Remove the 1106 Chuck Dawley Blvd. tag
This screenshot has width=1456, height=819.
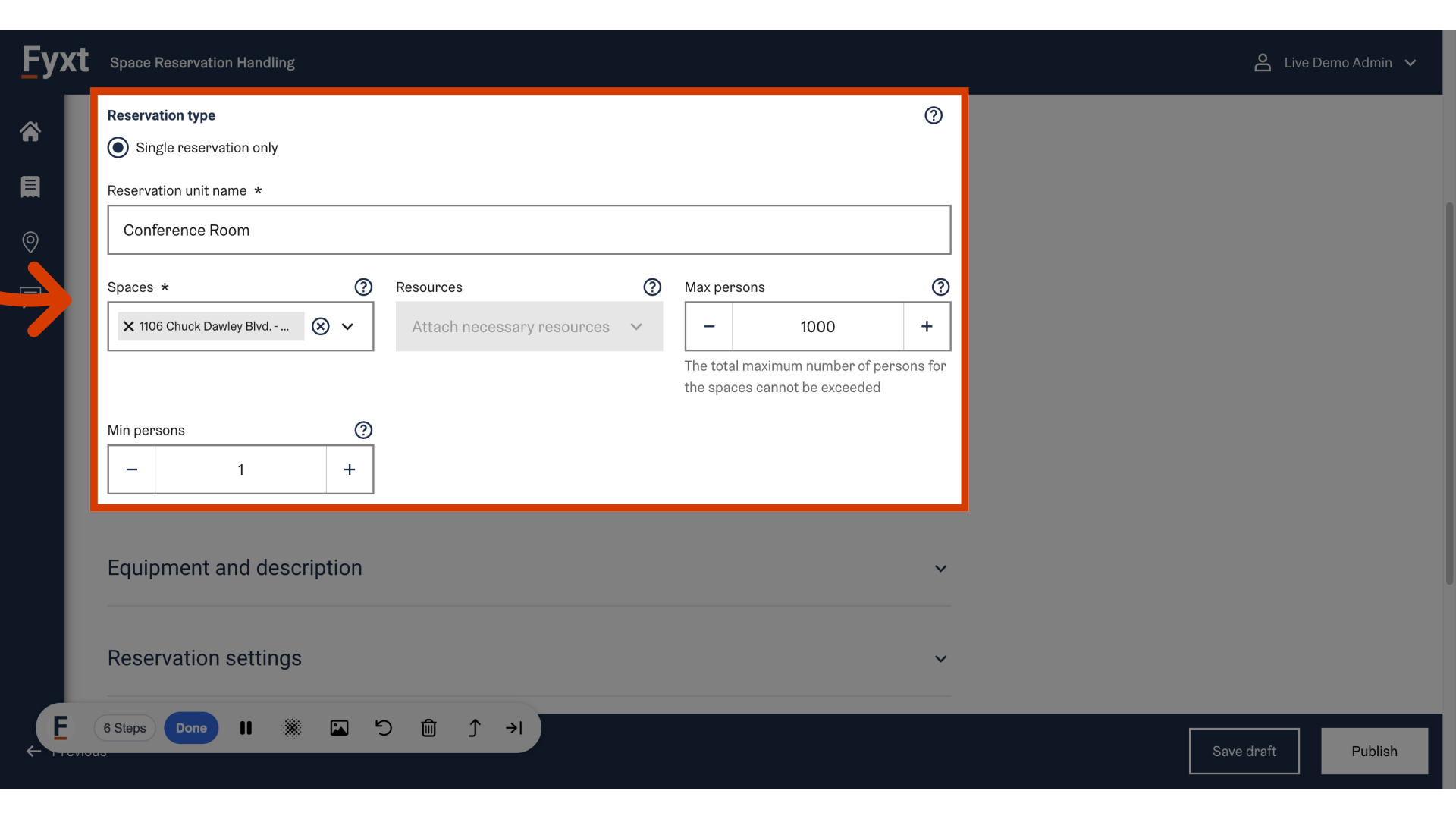tap(129, 327)
